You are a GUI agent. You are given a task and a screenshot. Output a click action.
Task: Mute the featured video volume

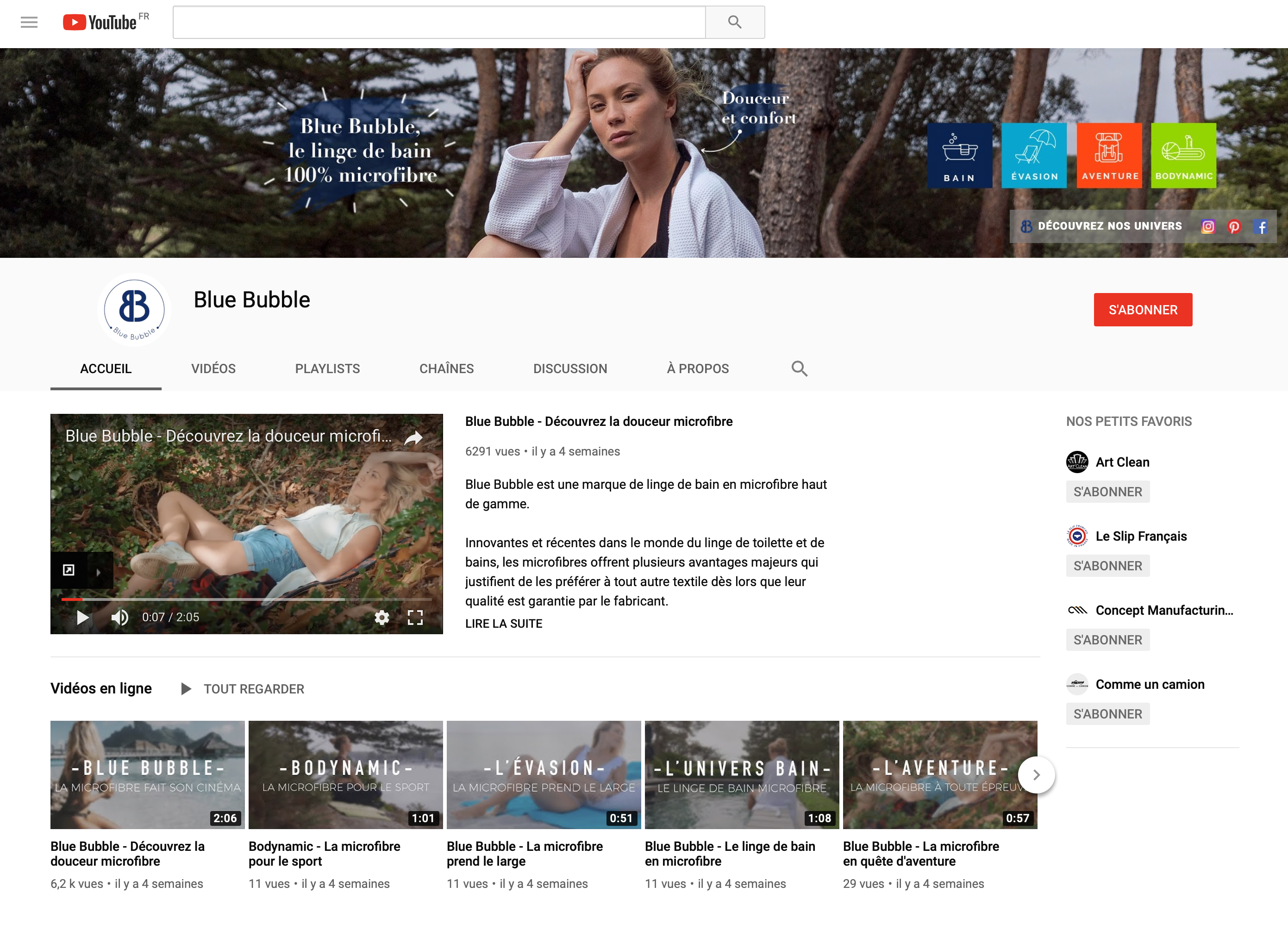click(x=119, y=618)
